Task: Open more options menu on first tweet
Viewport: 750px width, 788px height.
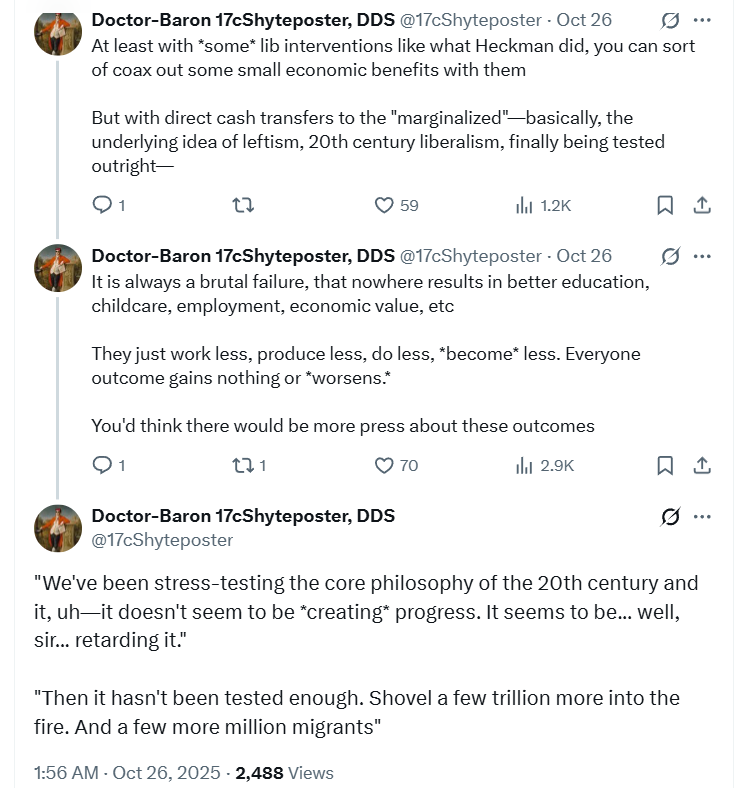Action: pos(703,20)
